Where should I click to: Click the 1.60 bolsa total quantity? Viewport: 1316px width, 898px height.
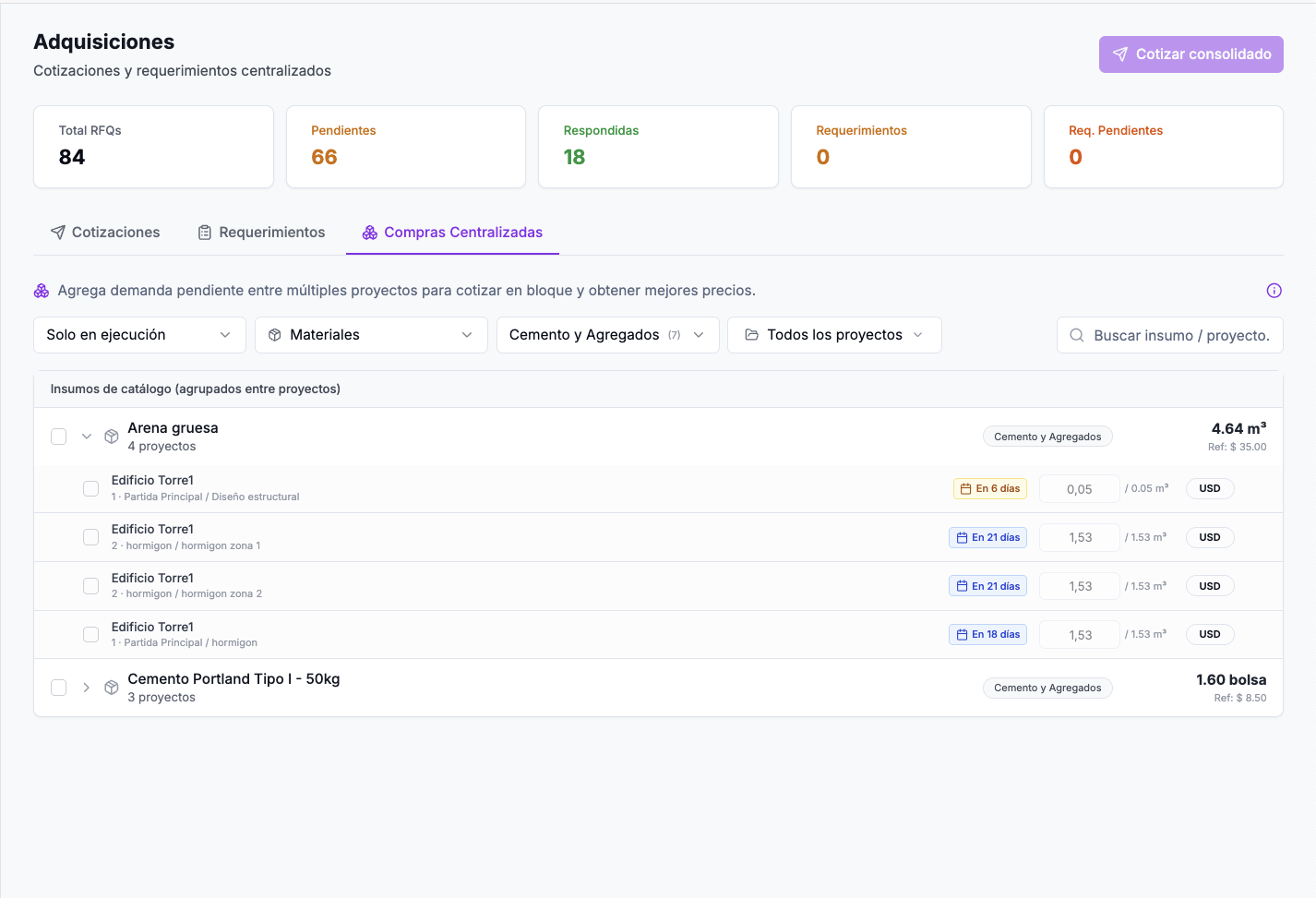tap(1231, 679)
